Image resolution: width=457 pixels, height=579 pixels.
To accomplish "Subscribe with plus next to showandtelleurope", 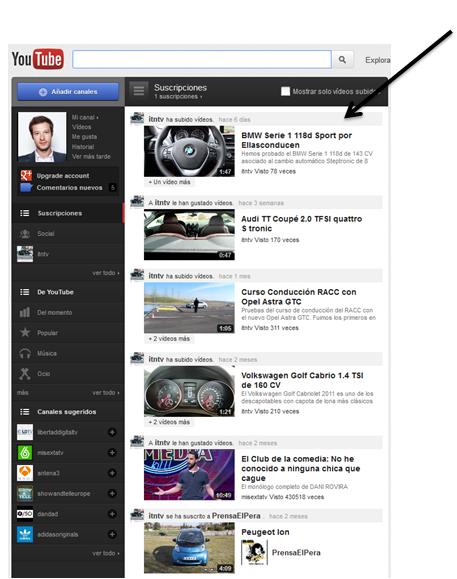I will click(x=112, y=494).
